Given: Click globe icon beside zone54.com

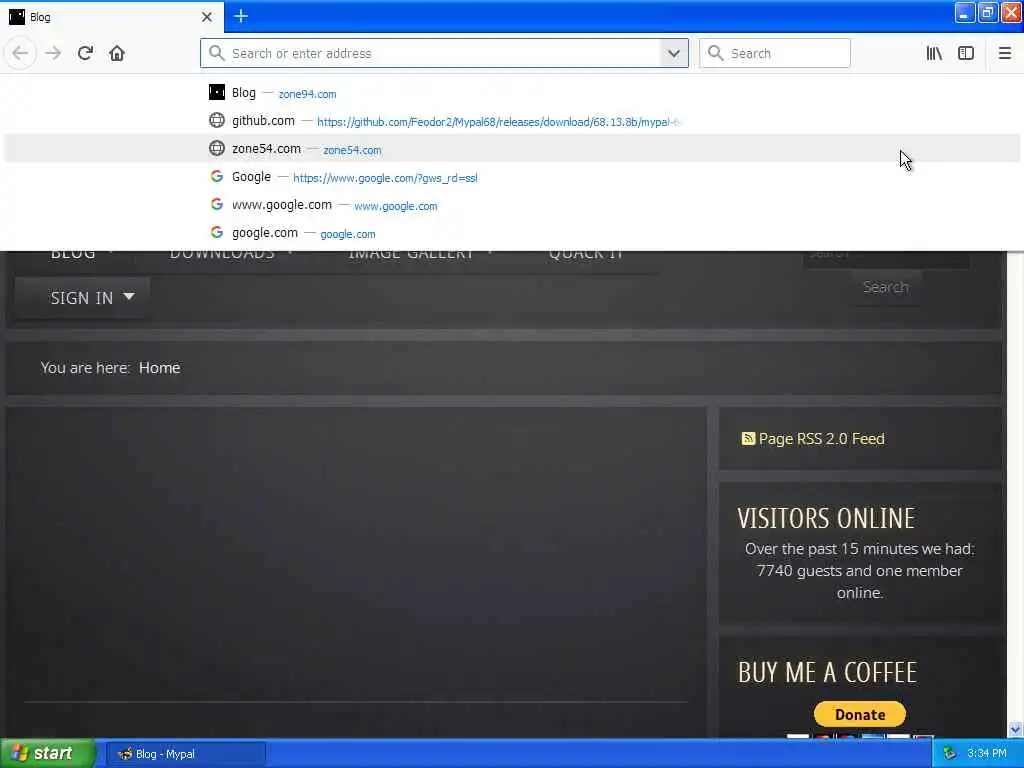Looking at the screenshot, I should point(217,149).
